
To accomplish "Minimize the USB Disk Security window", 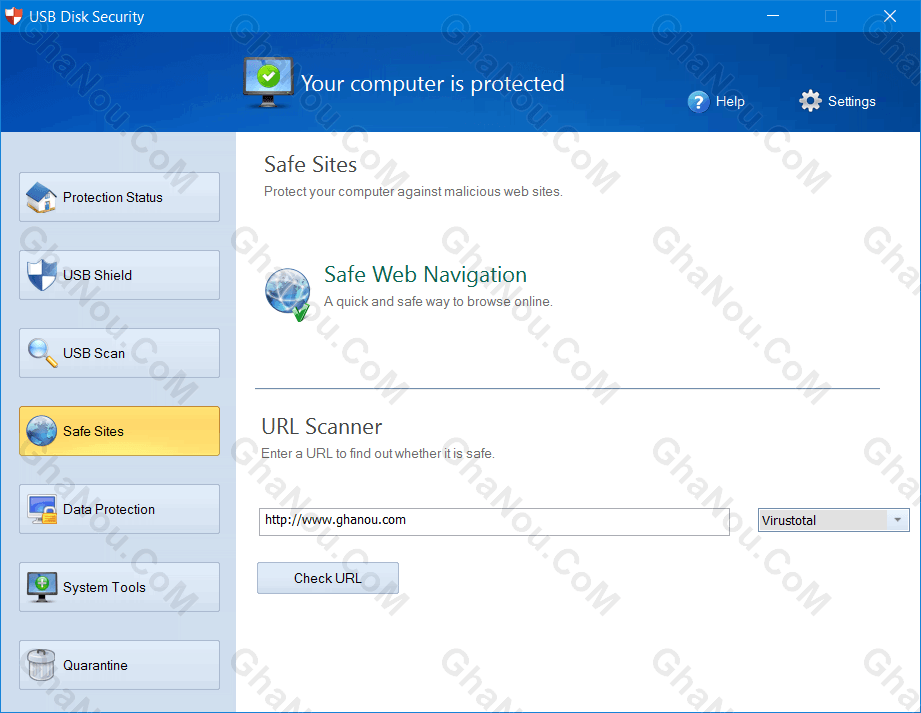I will point(773,16).
